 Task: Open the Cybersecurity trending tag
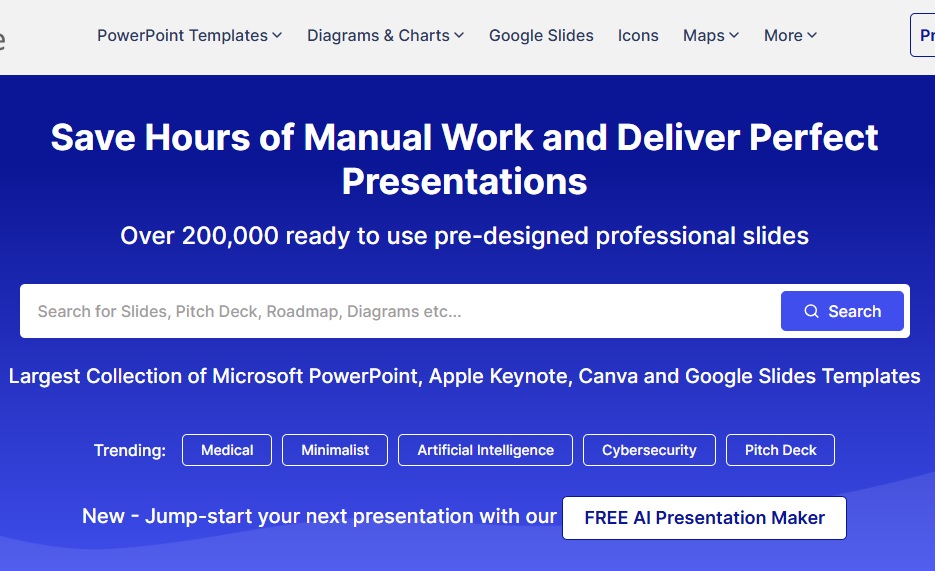[649, 450]
